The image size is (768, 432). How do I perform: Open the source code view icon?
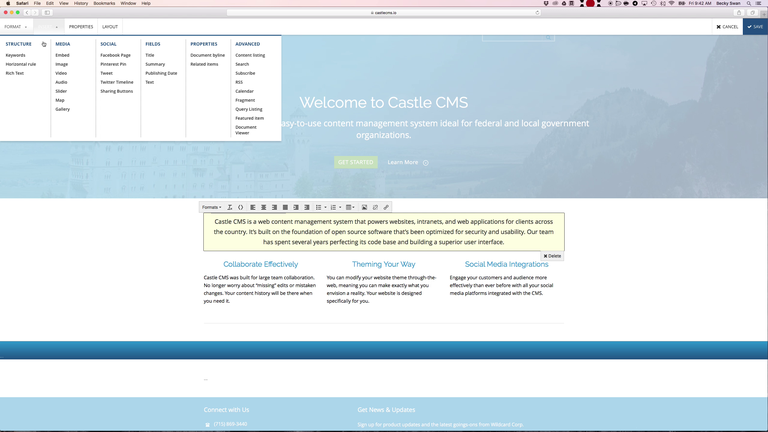click(x=240, y=207)
